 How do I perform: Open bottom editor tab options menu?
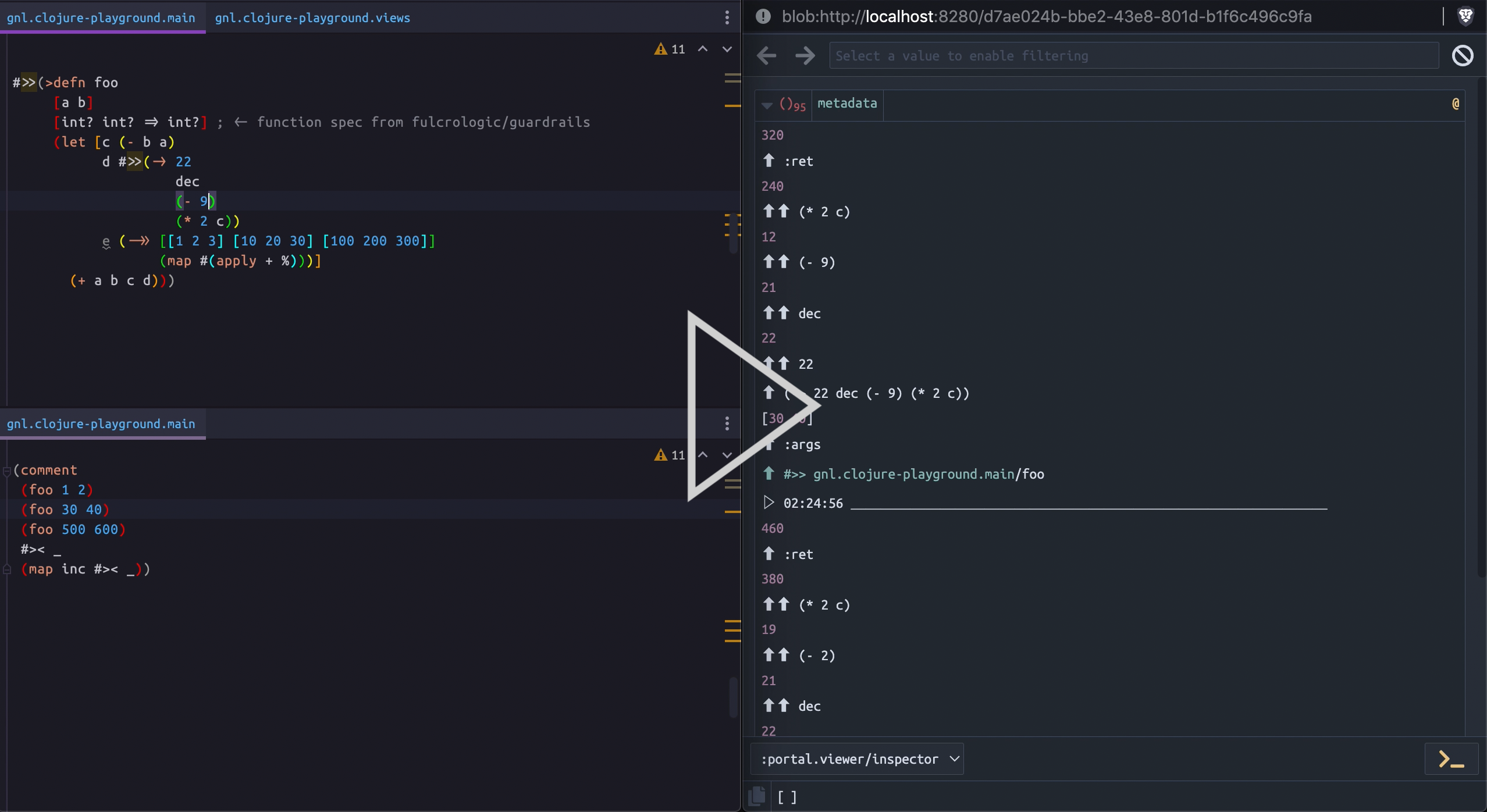click(727, 423)
